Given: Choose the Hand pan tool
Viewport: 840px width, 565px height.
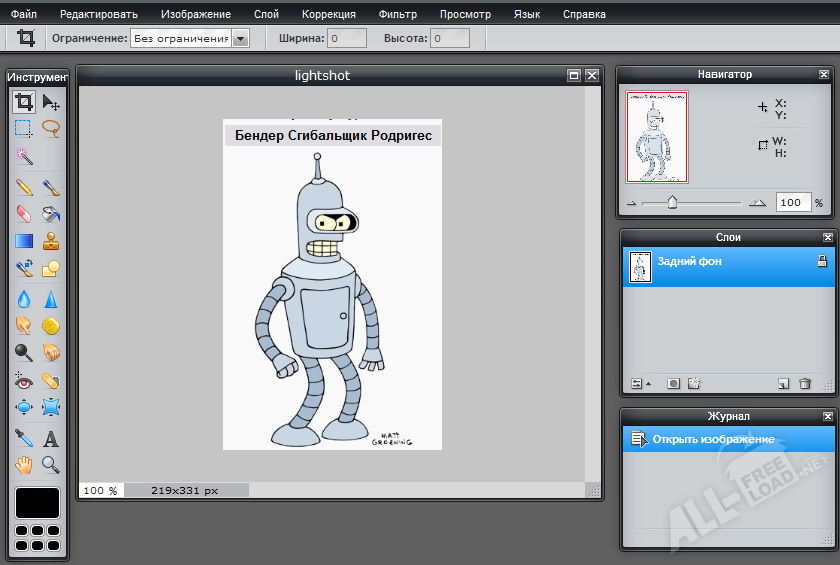Looking at the screenshot, I should coord(24,465).
